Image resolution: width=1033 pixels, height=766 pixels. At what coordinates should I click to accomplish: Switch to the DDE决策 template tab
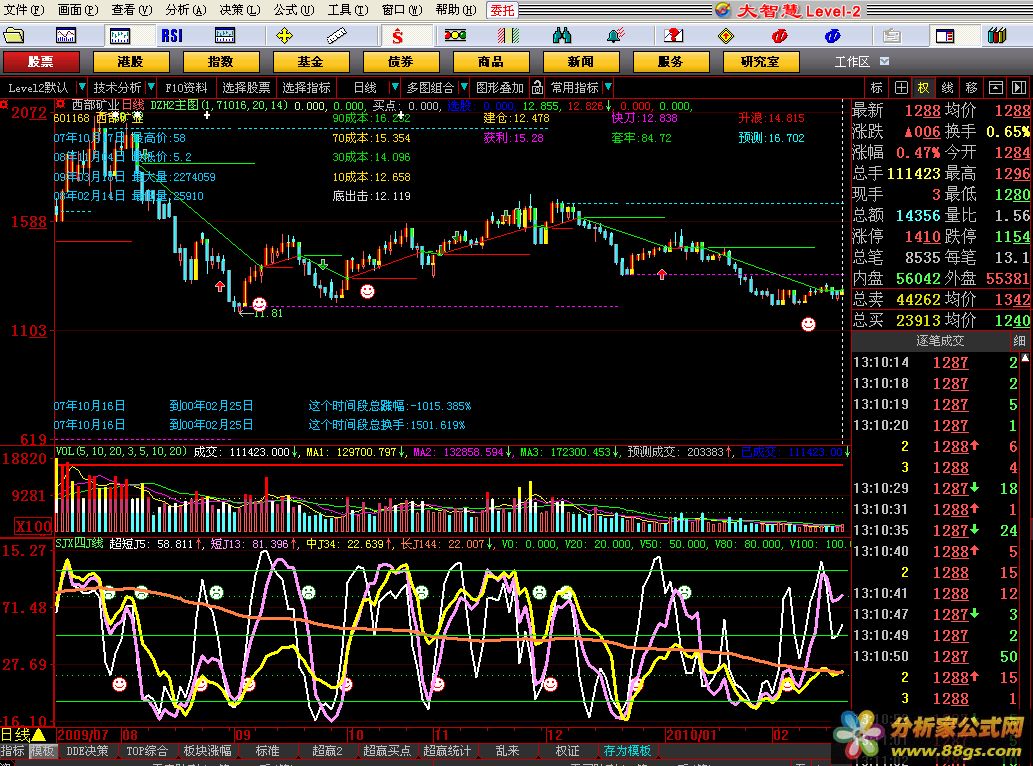(88, 751)
